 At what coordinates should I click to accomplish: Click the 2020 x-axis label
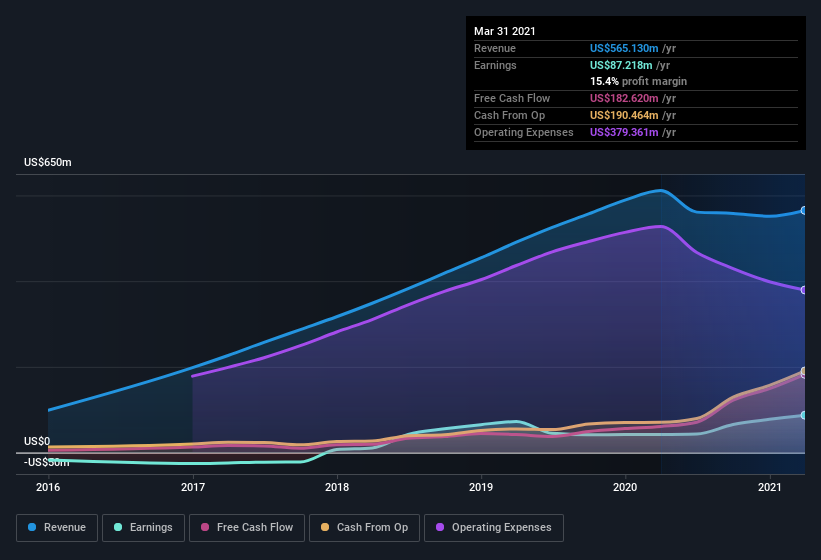(x=625, y=487)
